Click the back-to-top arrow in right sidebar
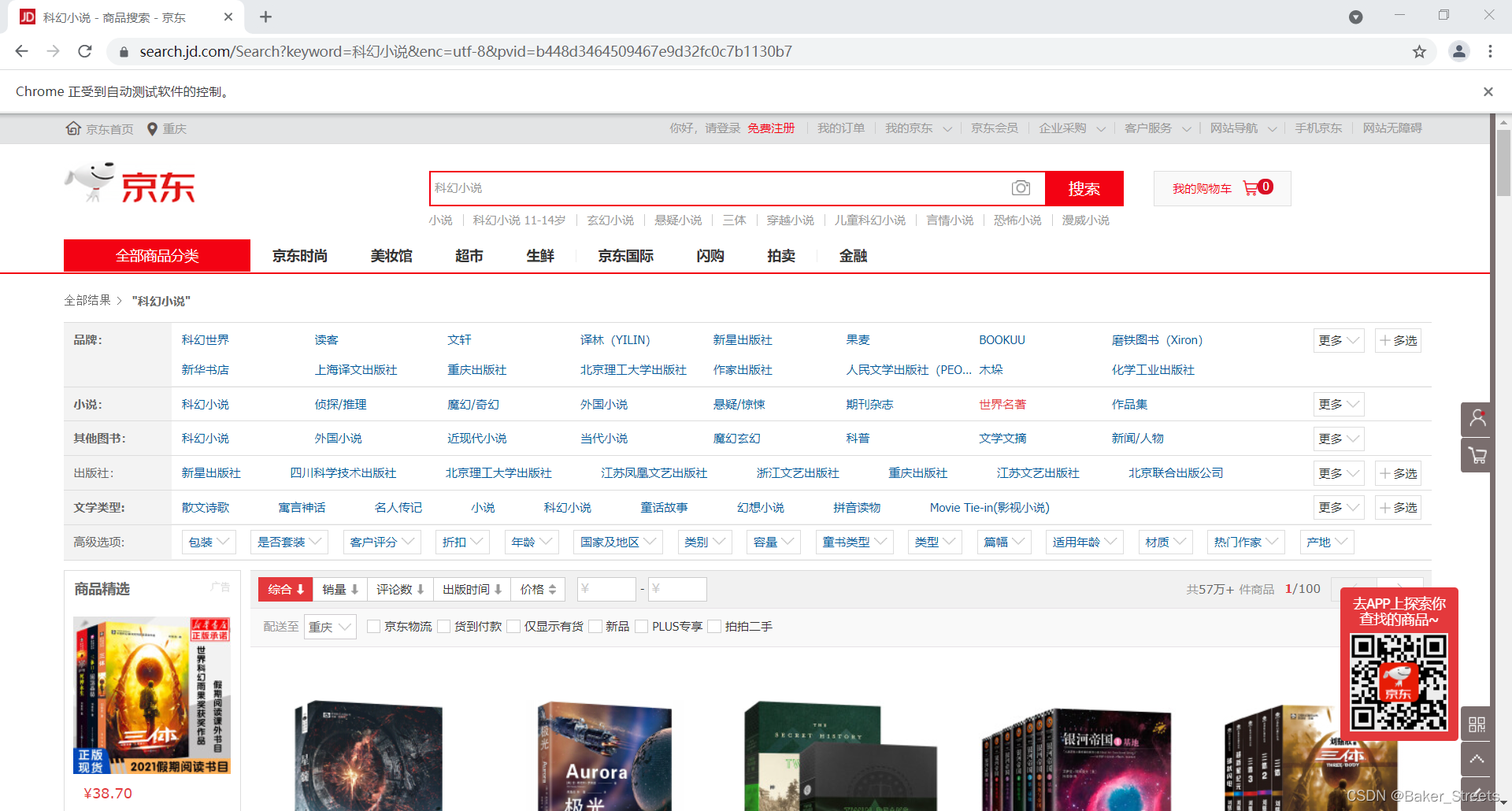The height and width of the screenshot is (811, 1512). [1477, 759]
